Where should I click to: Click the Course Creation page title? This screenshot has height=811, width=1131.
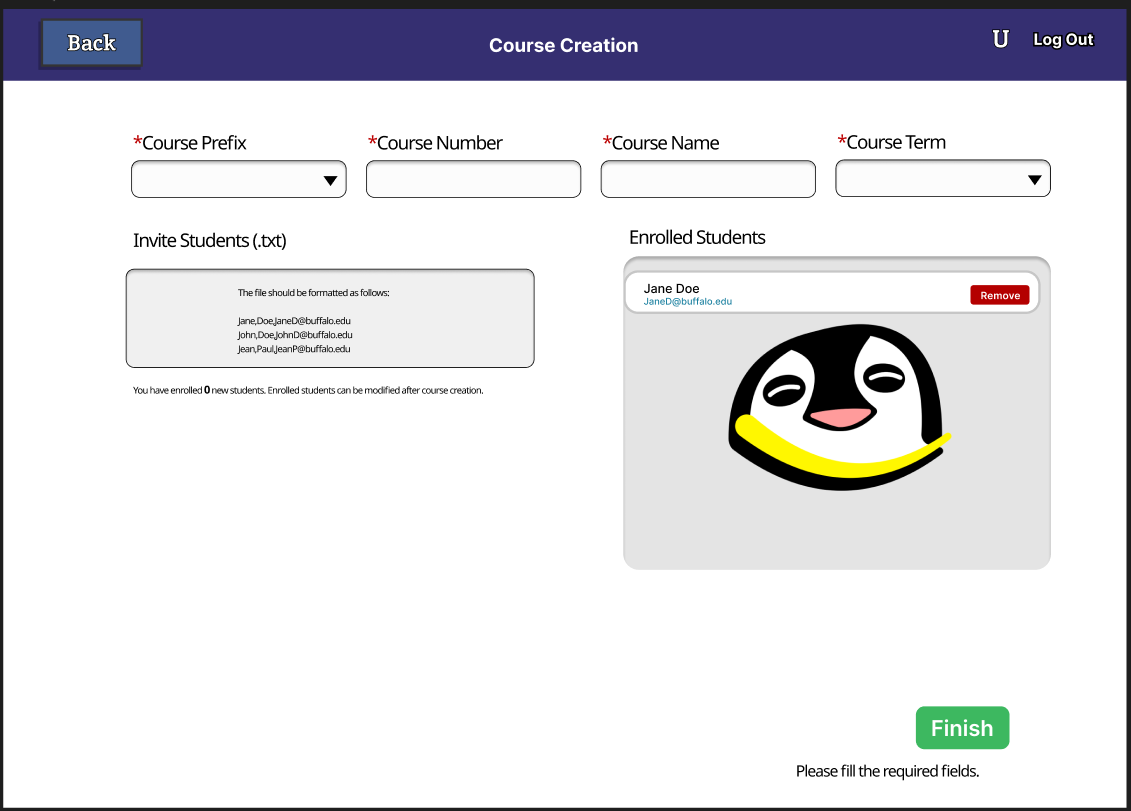click(x=563, y=45)
